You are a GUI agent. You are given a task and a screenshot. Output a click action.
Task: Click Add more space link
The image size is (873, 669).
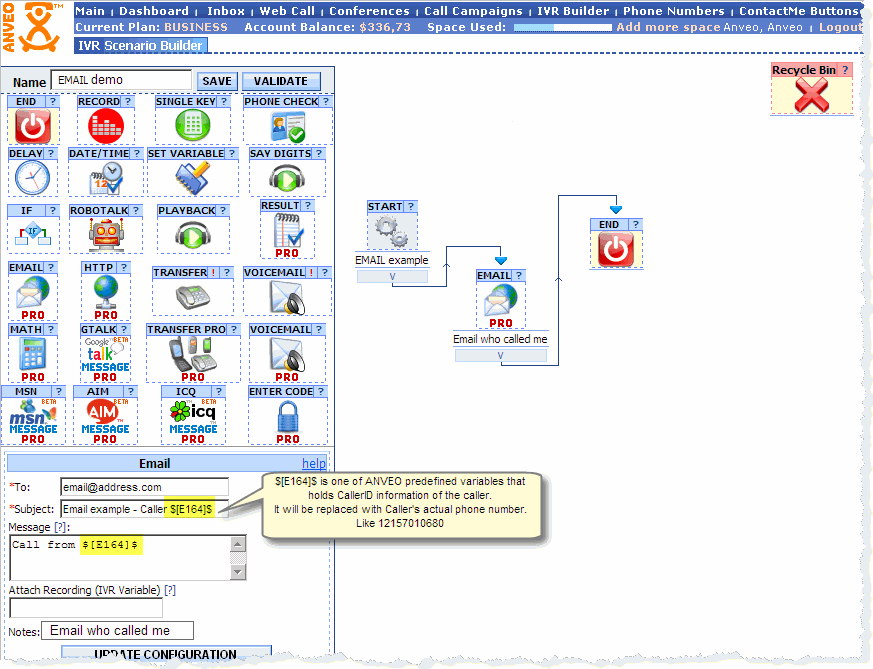click(x=669, y=27)
